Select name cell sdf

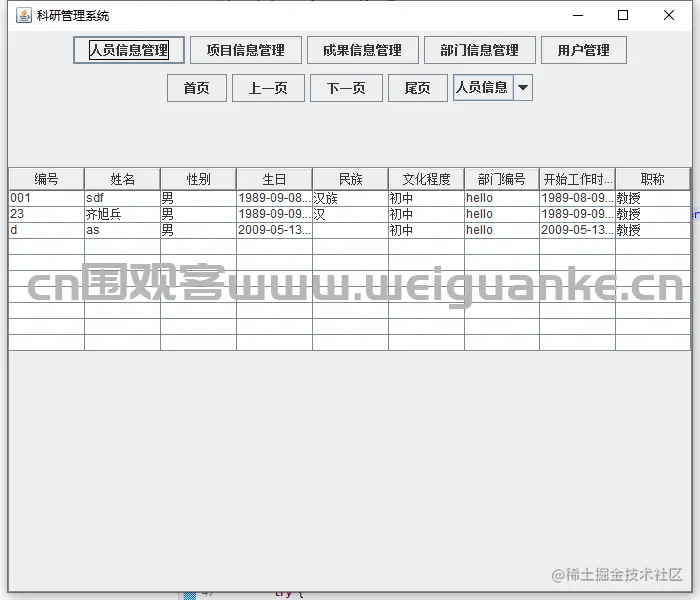pyautogui.click(x=122, y=198)
